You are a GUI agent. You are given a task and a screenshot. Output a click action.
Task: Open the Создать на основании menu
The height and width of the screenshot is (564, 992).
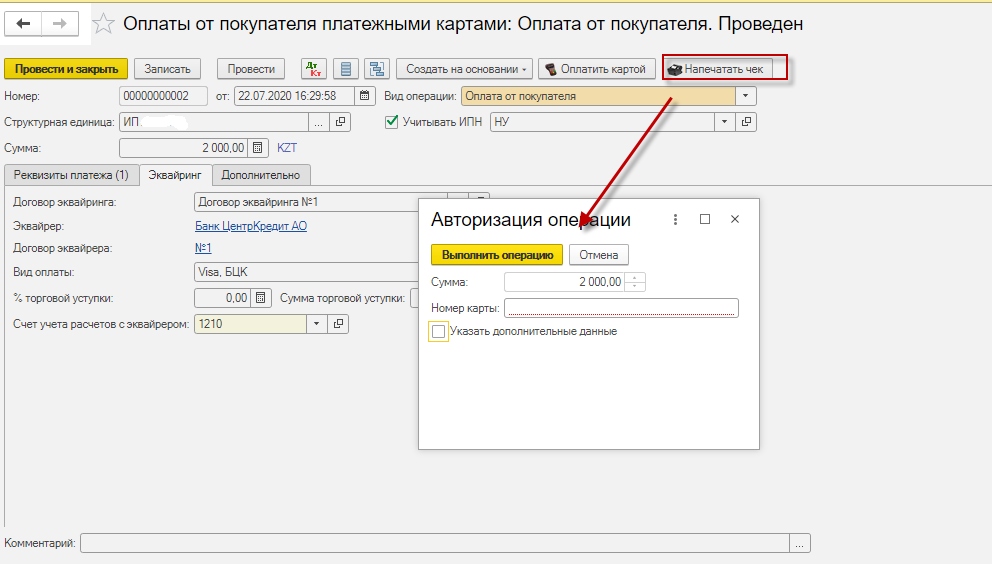coord(464,69)
